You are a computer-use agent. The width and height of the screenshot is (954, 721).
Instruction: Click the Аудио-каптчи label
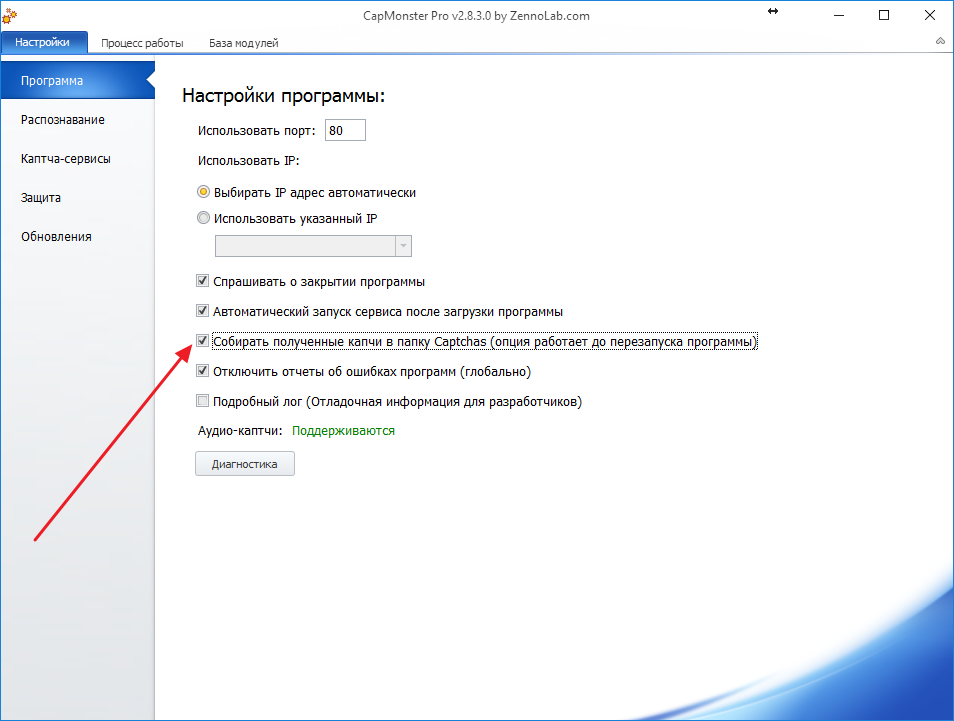[x=240, y=431]
